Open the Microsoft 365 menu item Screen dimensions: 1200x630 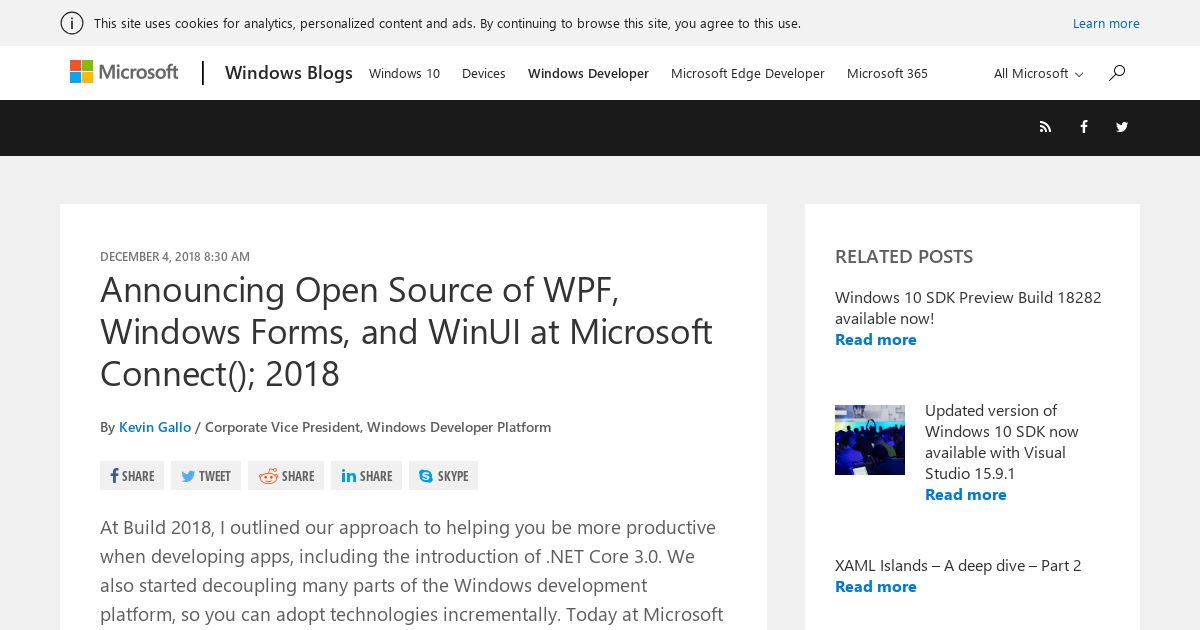coord(887,73)
